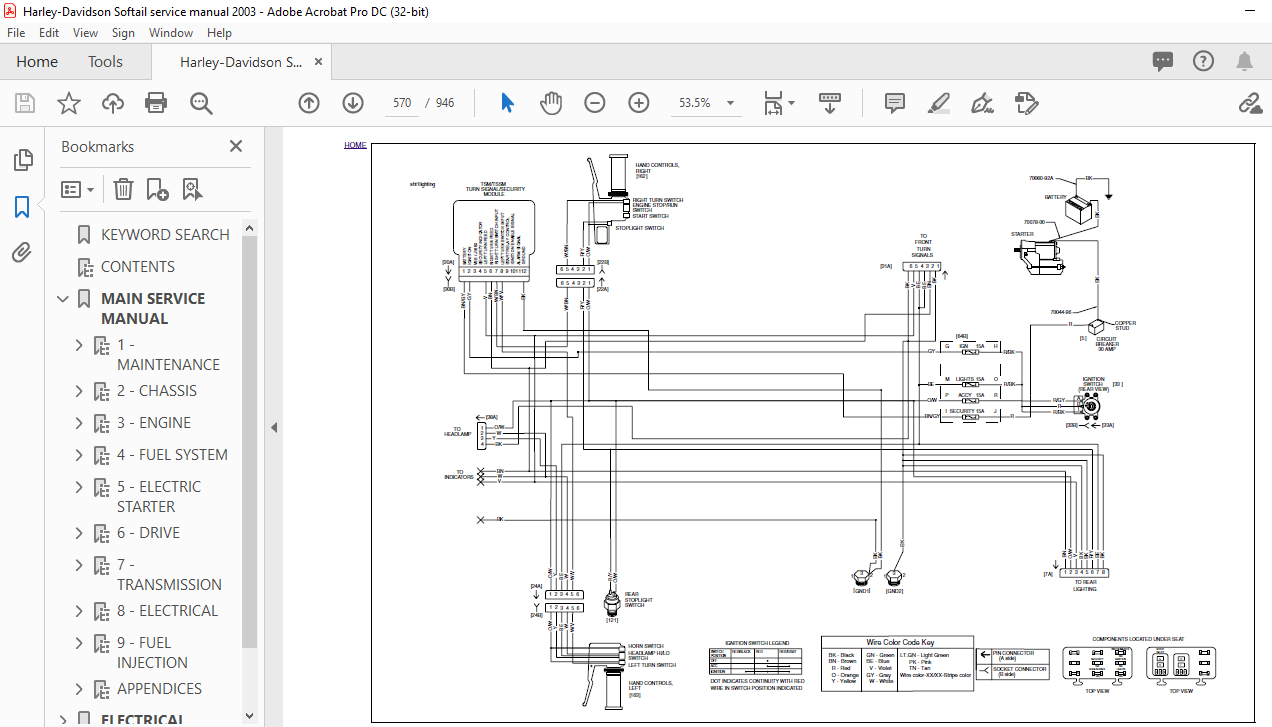Image resolution: width=1272 pixels, height=727 pixels.
Task: Expand the 1 - MAINTENANCE bookmark
Action: pyautogui.click(x=79, y=345)
